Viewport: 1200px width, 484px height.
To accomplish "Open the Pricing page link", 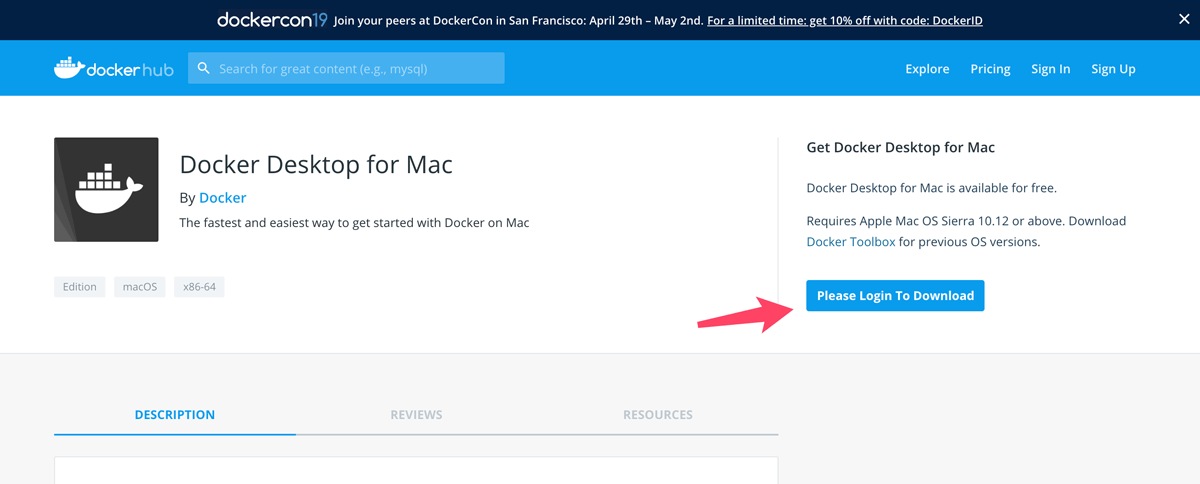I will [x=990, y=69].
